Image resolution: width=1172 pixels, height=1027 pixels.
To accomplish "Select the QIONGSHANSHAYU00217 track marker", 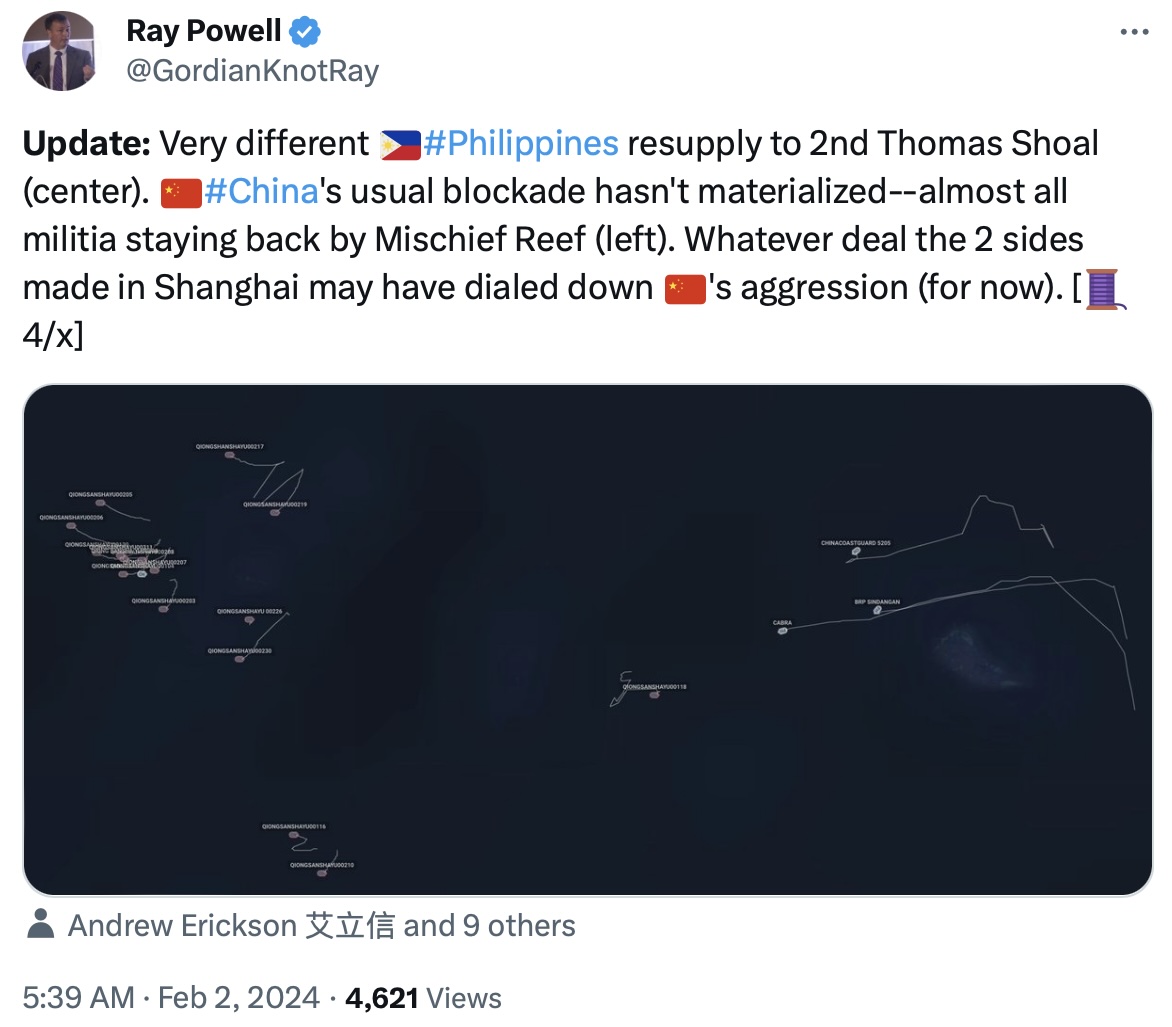I will click(230, 454).
